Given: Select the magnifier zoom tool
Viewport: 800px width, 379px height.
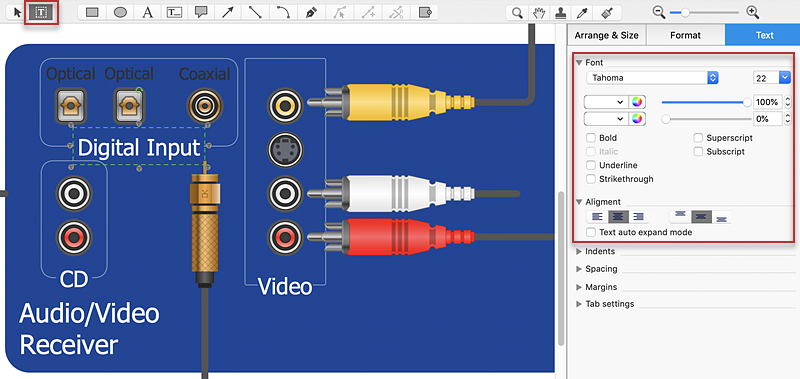Looking at the screenshot, I should (517, 13).
